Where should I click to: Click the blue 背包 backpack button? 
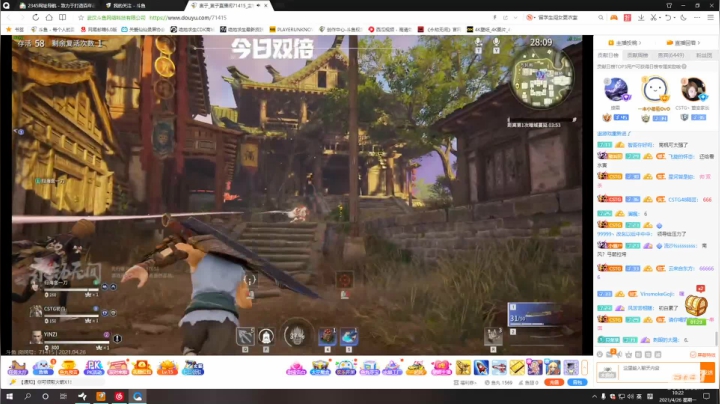pos(577,382)
